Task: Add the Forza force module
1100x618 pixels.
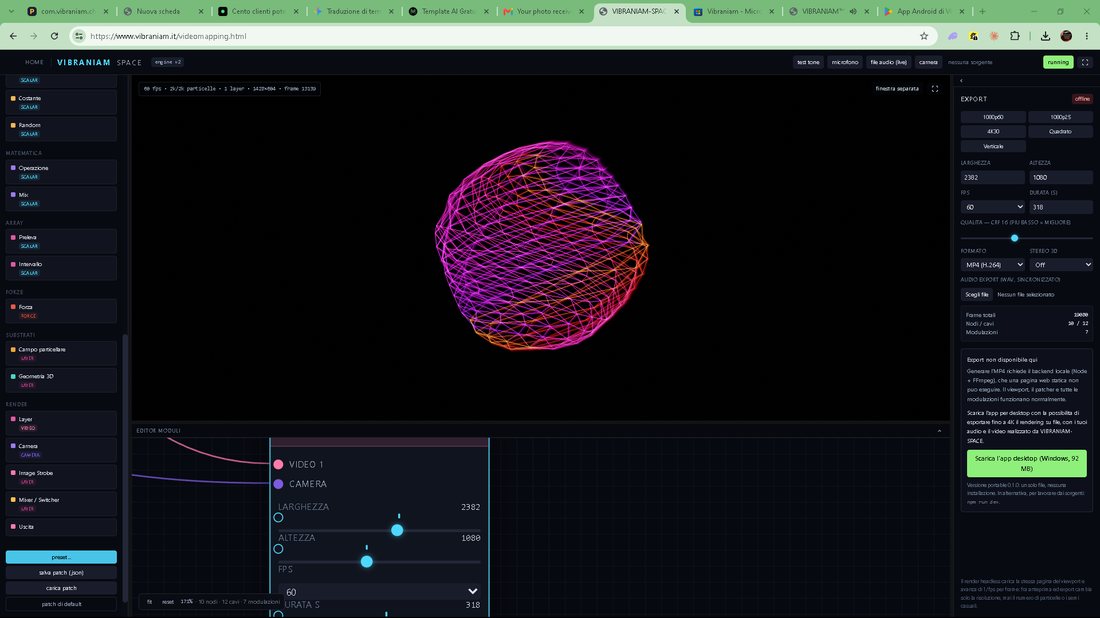Action: 61,311
